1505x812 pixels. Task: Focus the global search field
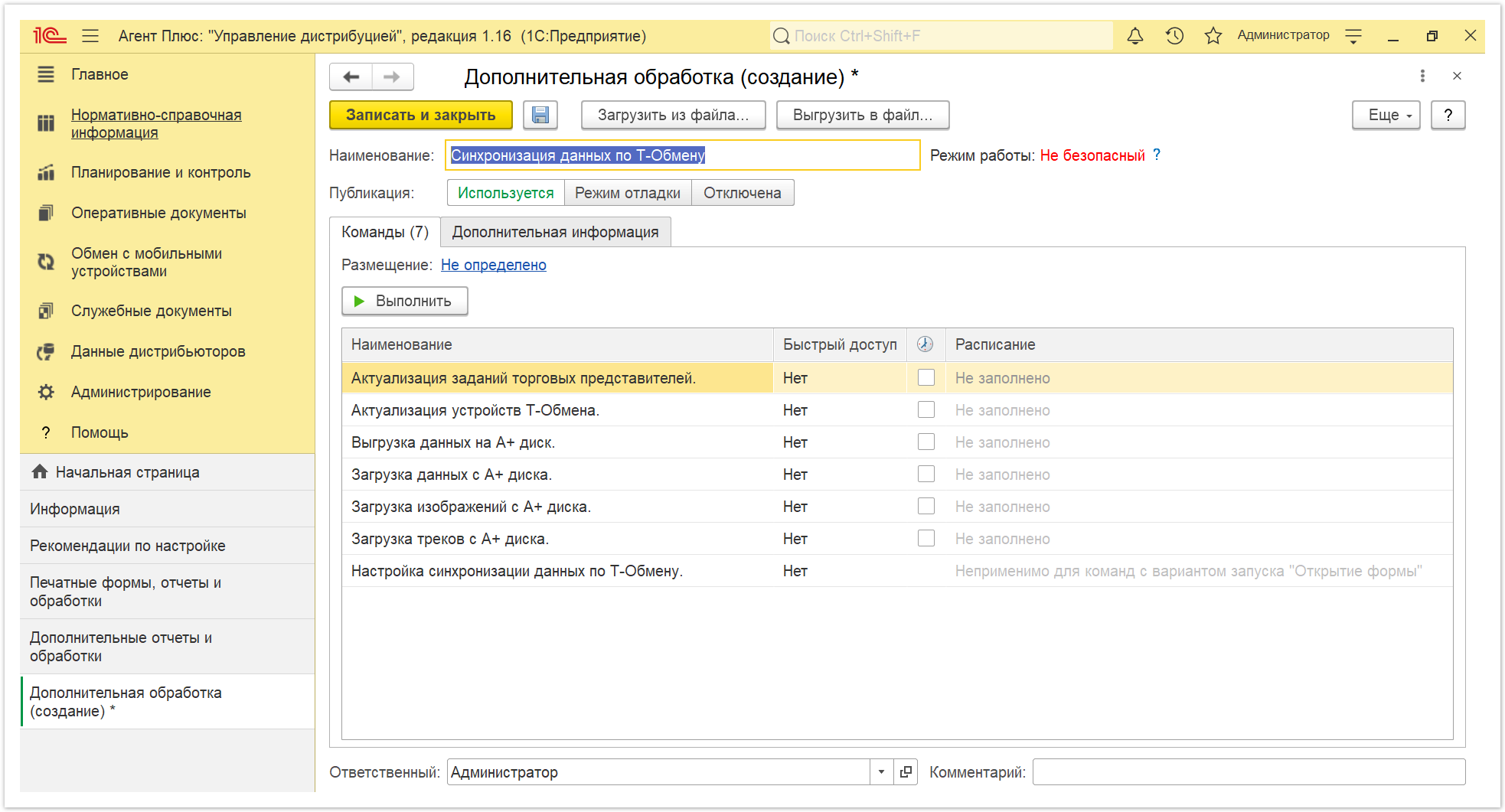tap(942, 36)
